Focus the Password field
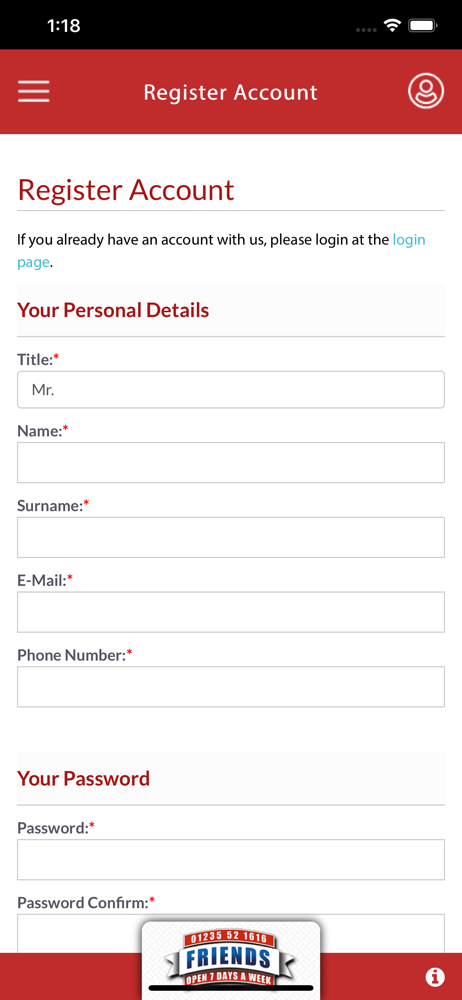Viewport: 462px width, 1000px height. point(230,860)
